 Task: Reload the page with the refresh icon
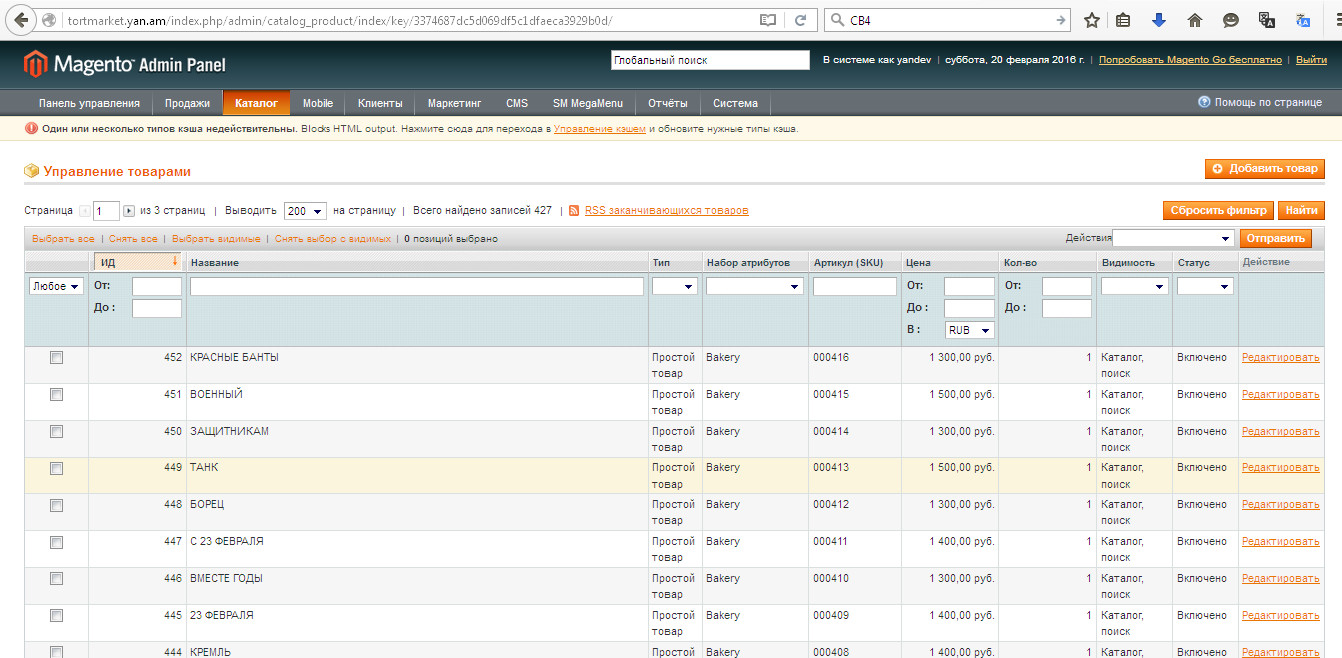(801, 20)
